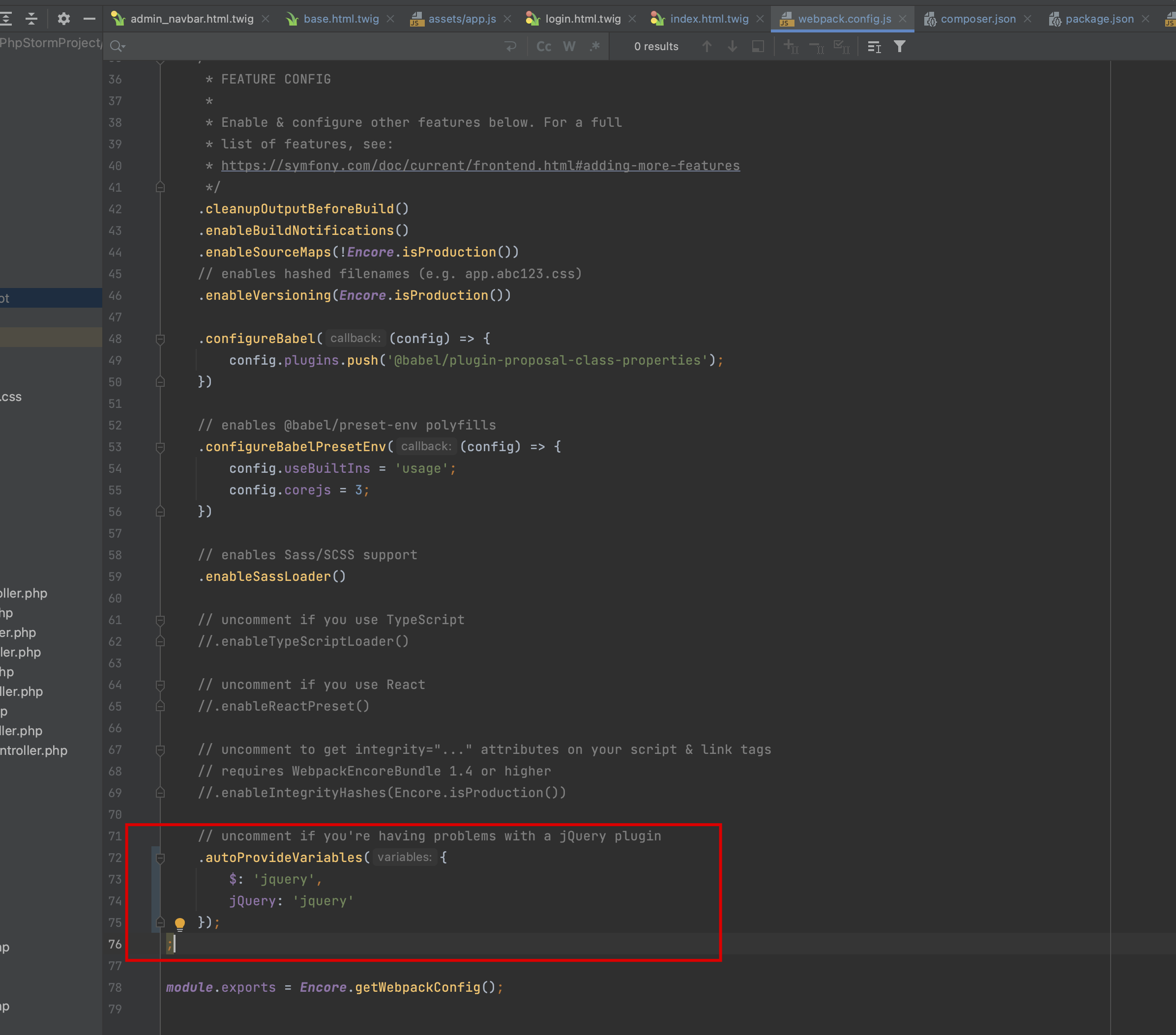
Task: Toggle search in selection only
Action: pyautogui.click(x=758, y=47)
